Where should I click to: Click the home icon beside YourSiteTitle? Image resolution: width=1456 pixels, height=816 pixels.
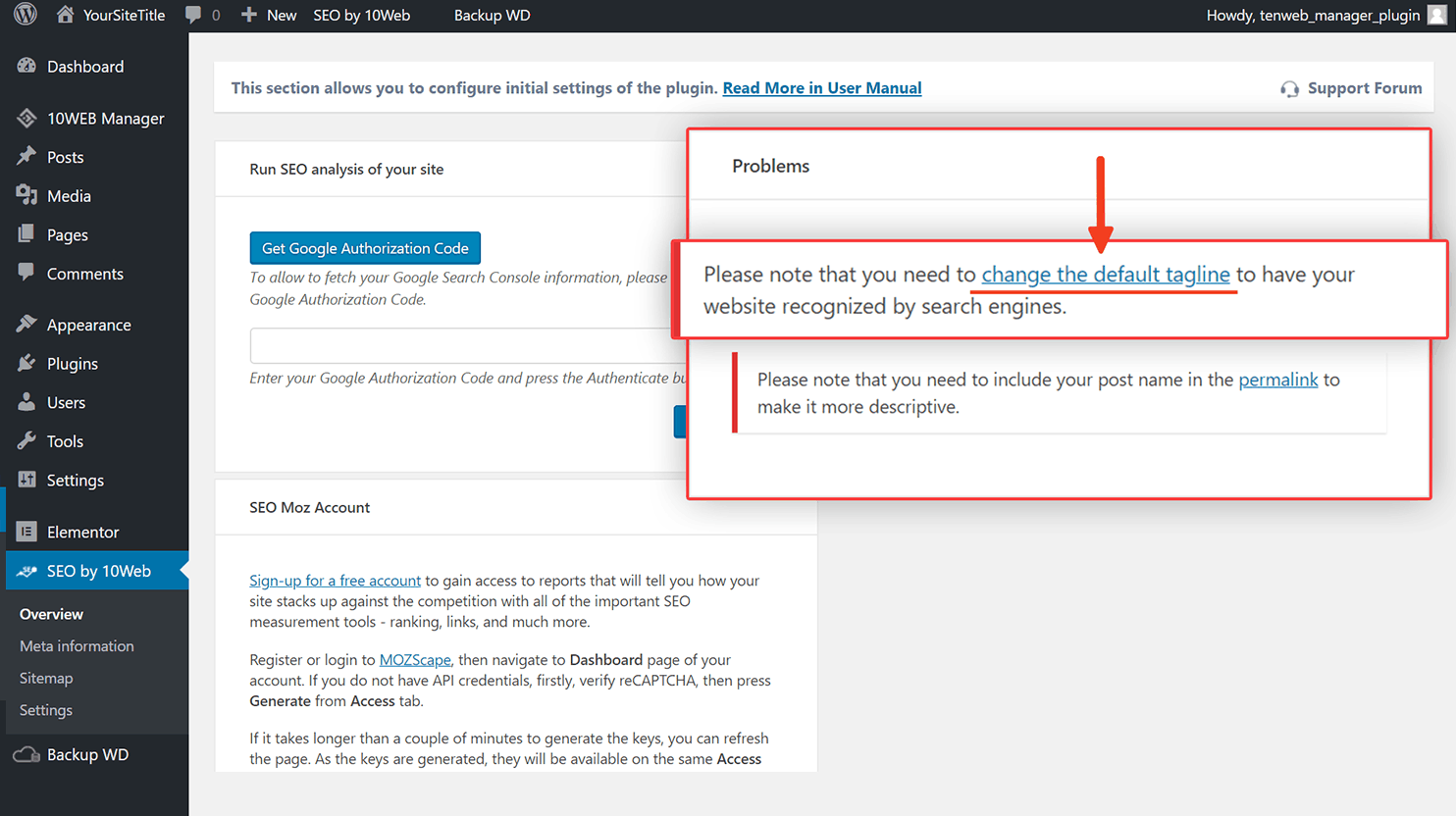click(65, 15)
